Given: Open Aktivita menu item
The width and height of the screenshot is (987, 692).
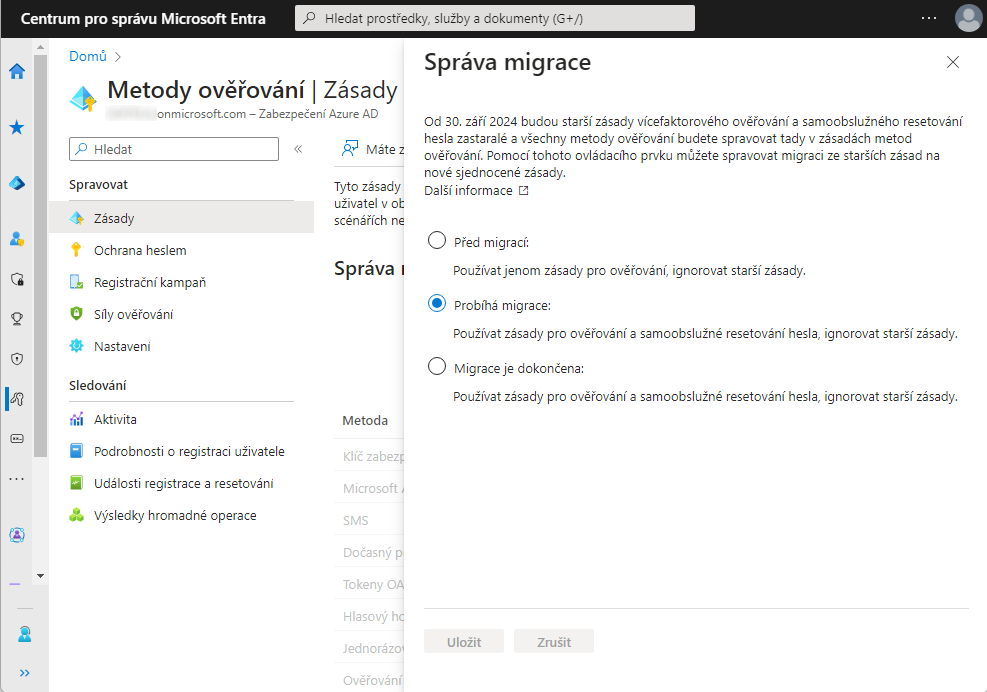Looking at the screenshot, I should 181,419.
